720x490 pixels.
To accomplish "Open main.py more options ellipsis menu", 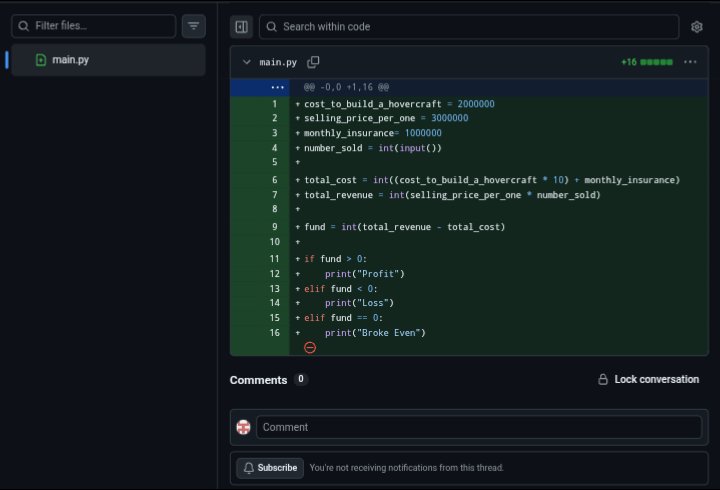I will pyautogui.click(x=690, y=62).
